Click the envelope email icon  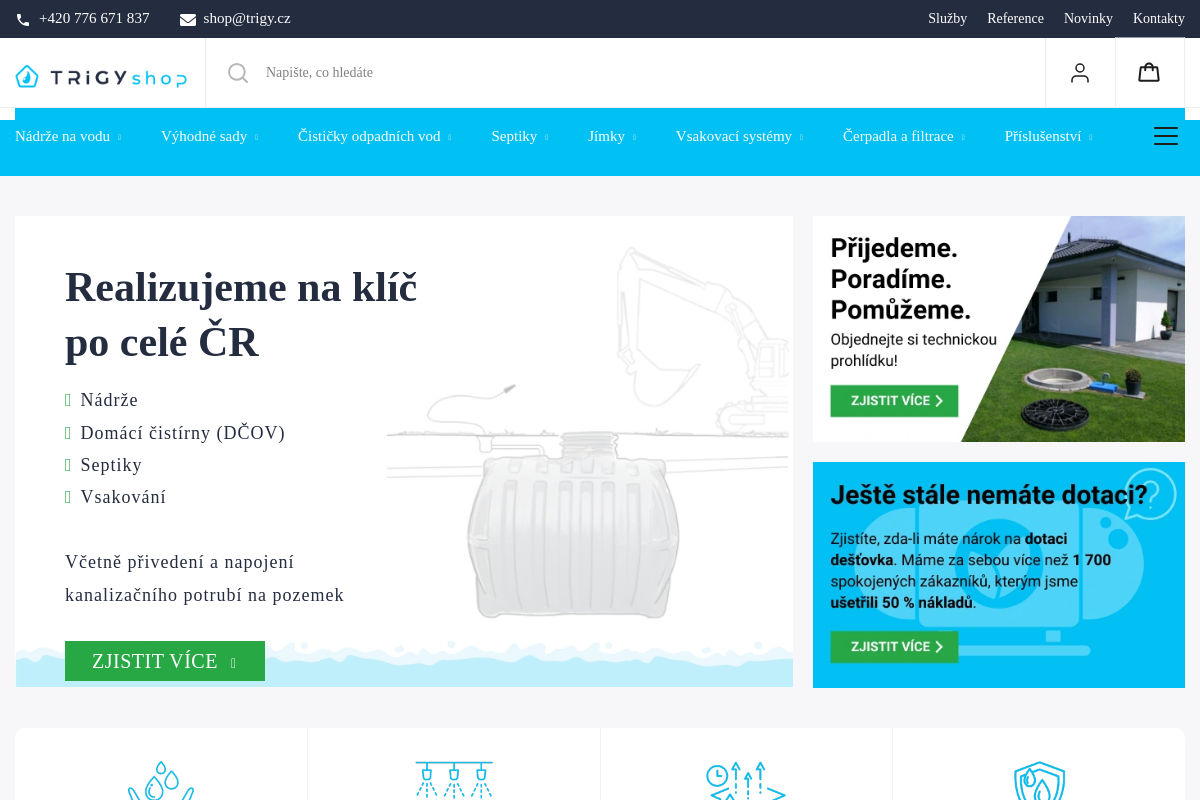coord(188,19)
